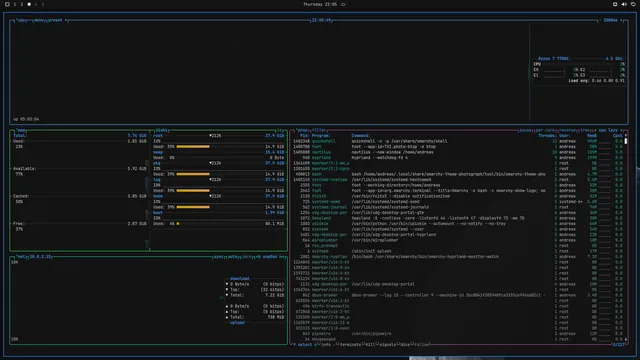This screenshot has width=640, height=360.
Task: Switch to workspace 4 in top bar
Action: pyautogui.click(x=36, y=4)
